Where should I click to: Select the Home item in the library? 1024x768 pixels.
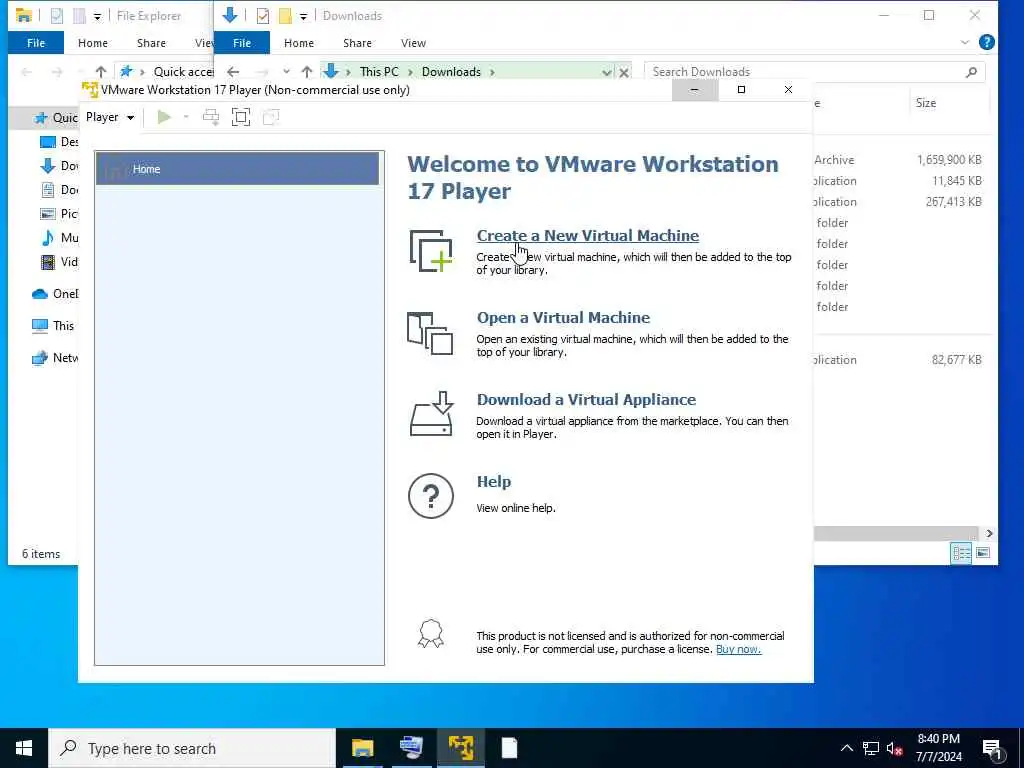click(237, 169)
